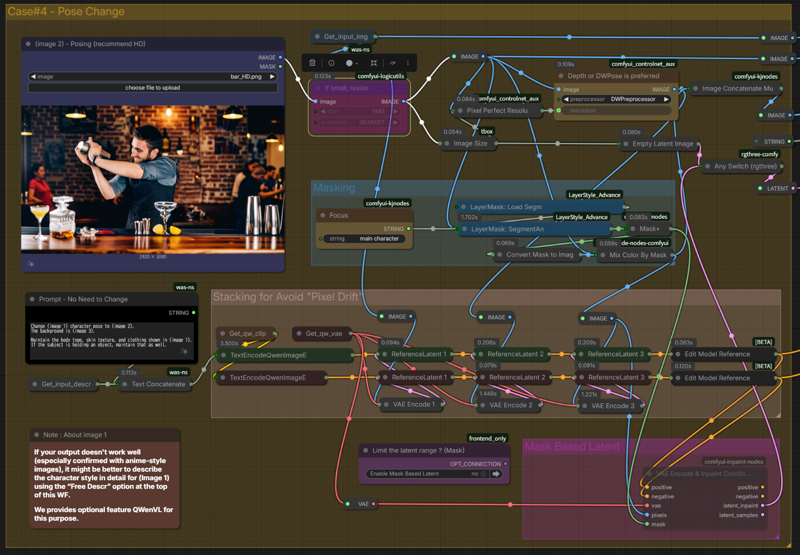Click the arrow button beside Enable Mask Based Latent

[494, 473]
